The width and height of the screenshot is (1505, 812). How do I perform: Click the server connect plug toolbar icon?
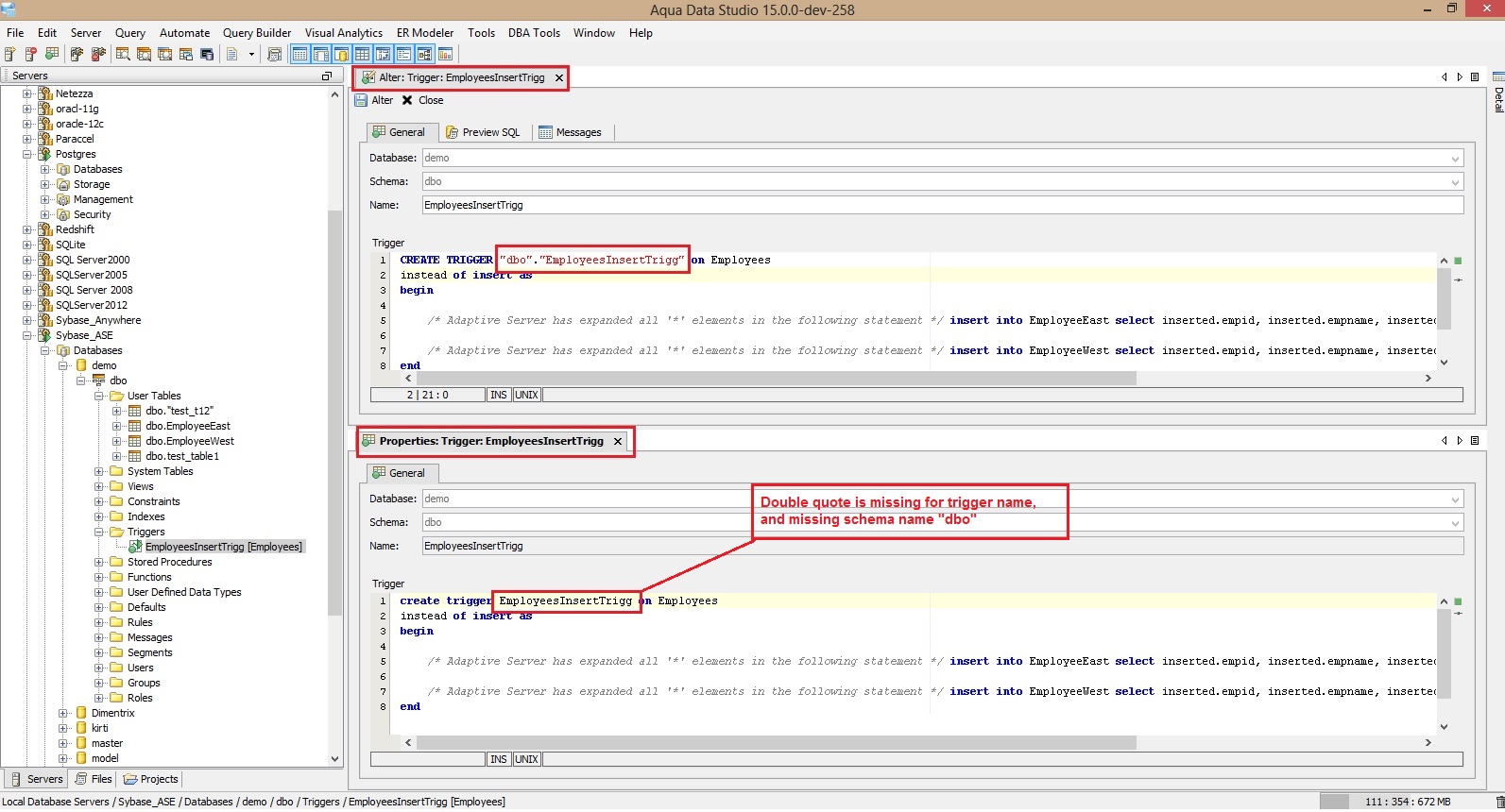(x=77, y=54)
